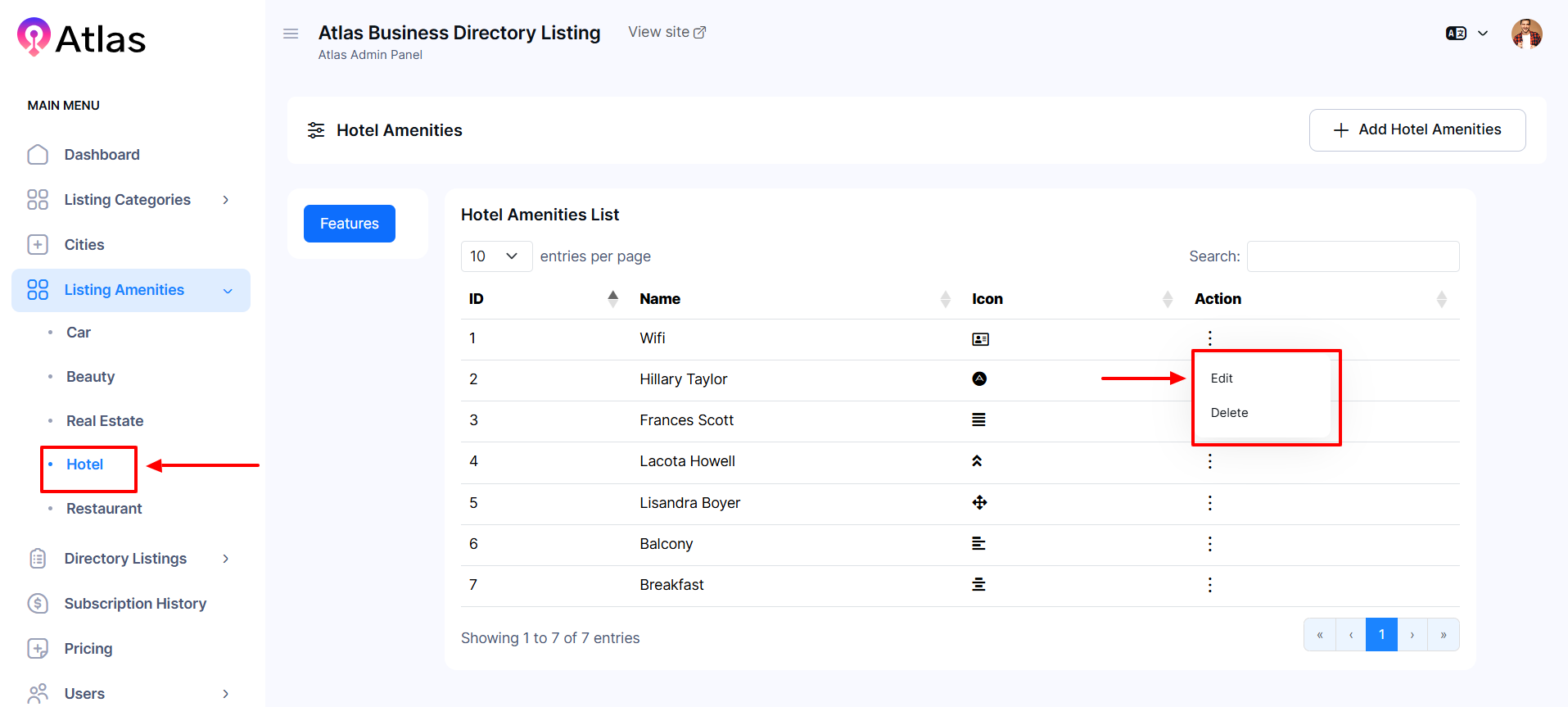Select Edit from the action menu
The width and height of the screenshot is (1568, 707).
[1222, 378]
